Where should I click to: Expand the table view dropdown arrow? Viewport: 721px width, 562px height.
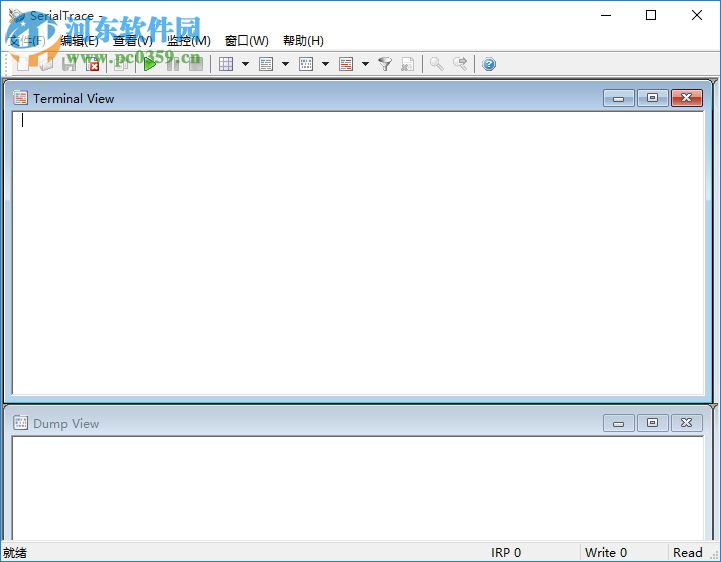pos(246,64)
